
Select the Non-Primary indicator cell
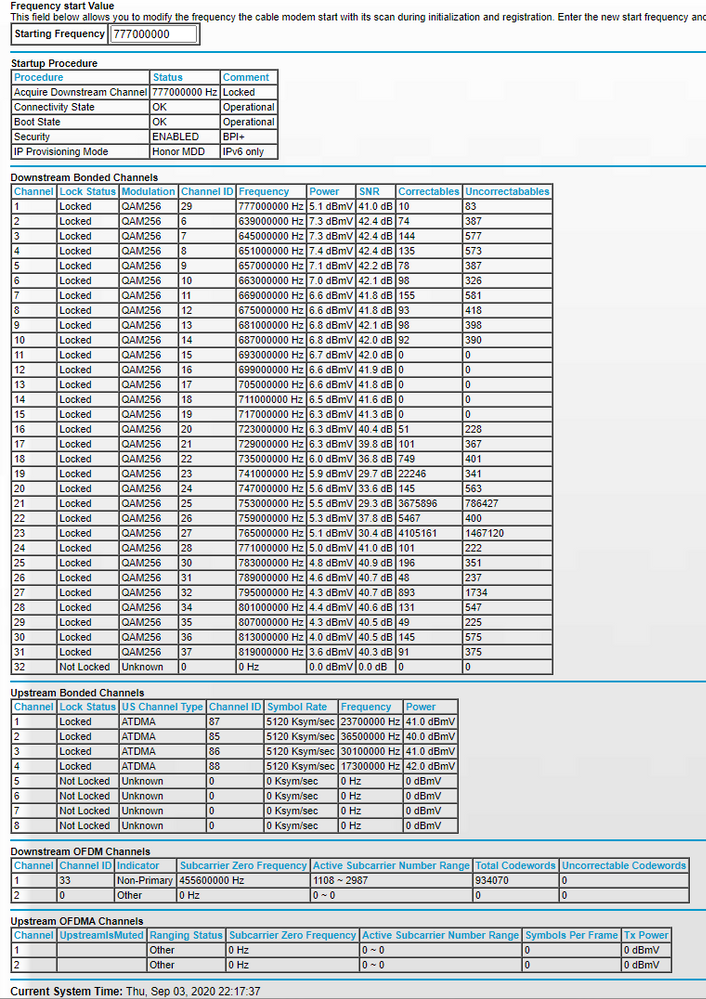145,880
